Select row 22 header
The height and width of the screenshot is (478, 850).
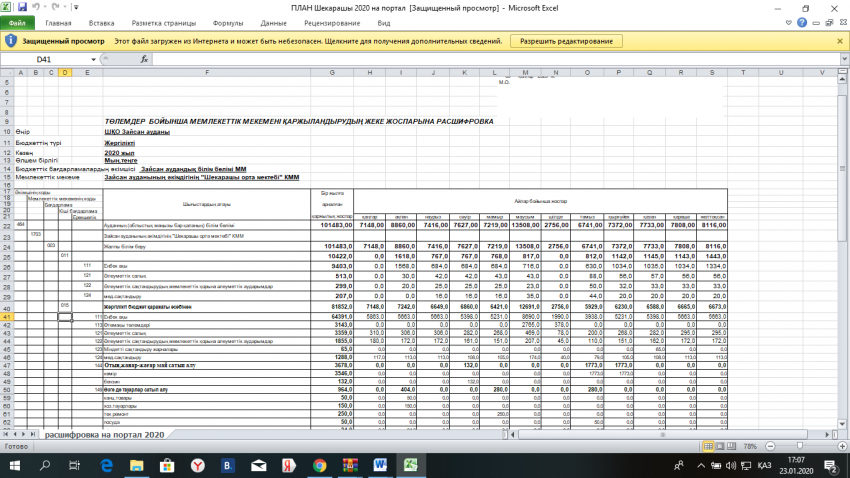pyautogui.click(x=7, y=225)
